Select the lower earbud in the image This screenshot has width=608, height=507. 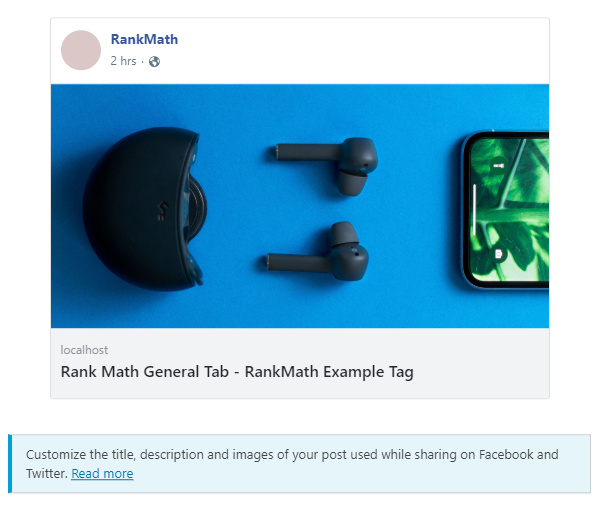318,251
